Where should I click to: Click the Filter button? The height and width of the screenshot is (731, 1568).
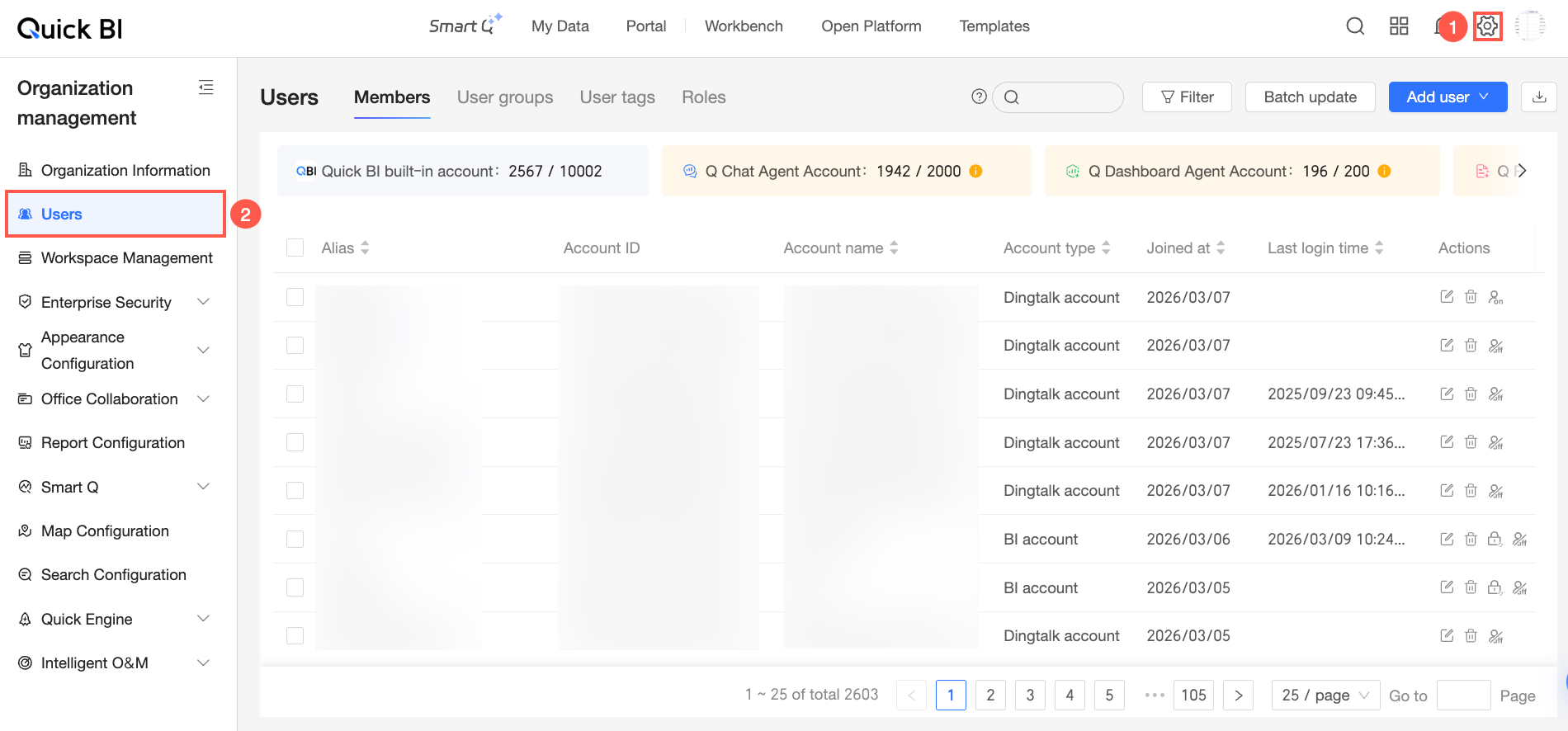[1187, 97]
